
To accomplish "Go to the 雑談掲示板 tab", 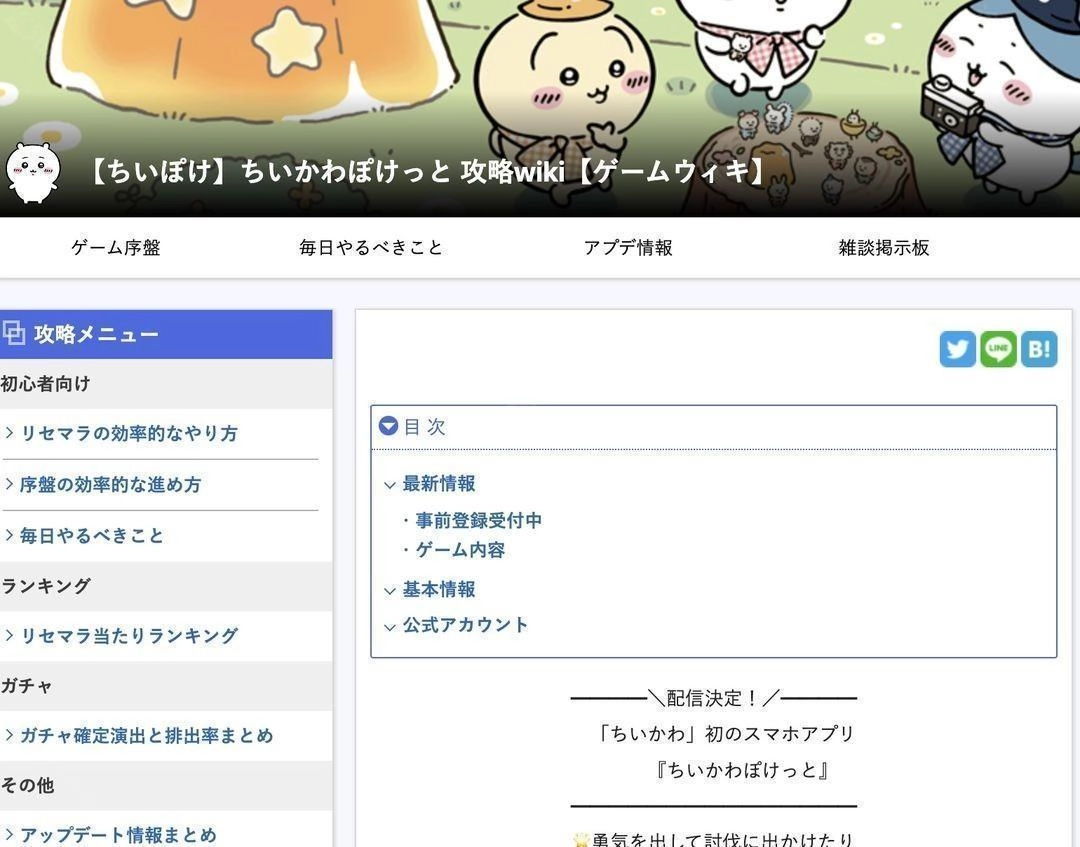I will pos(884,247).
